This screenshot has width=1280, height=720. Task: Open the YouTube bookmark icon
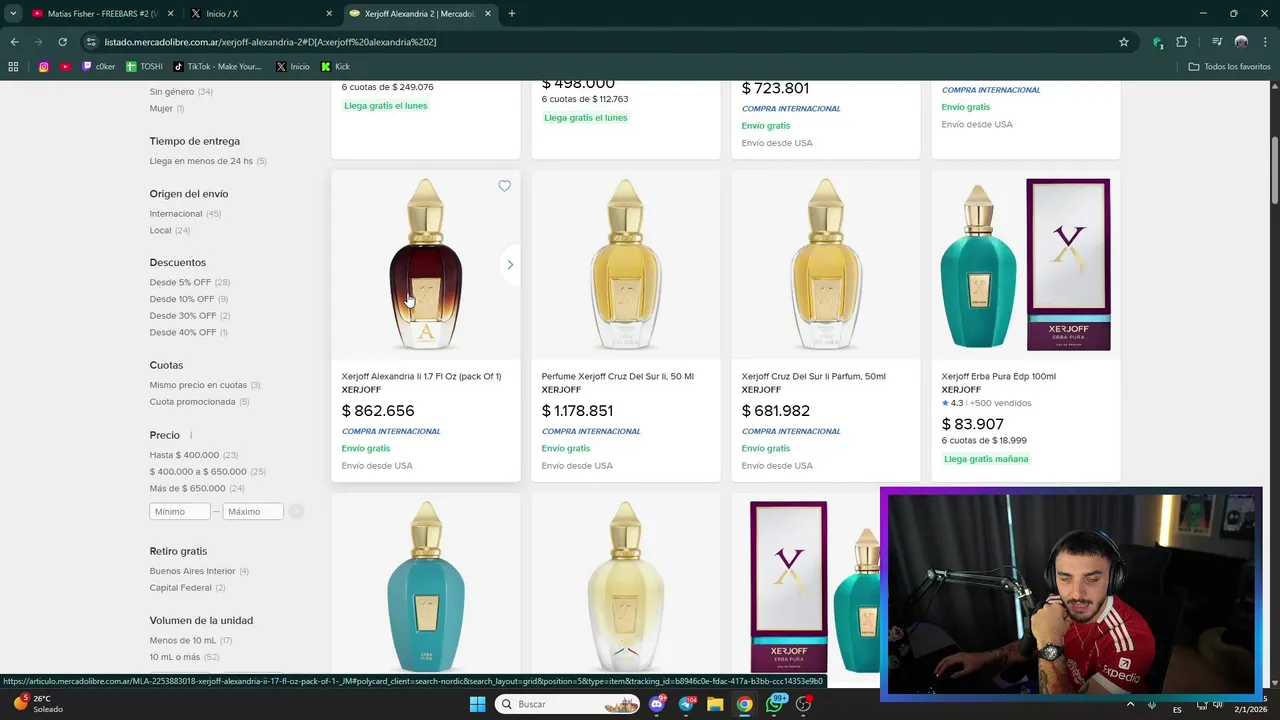(x=65, y=67)
